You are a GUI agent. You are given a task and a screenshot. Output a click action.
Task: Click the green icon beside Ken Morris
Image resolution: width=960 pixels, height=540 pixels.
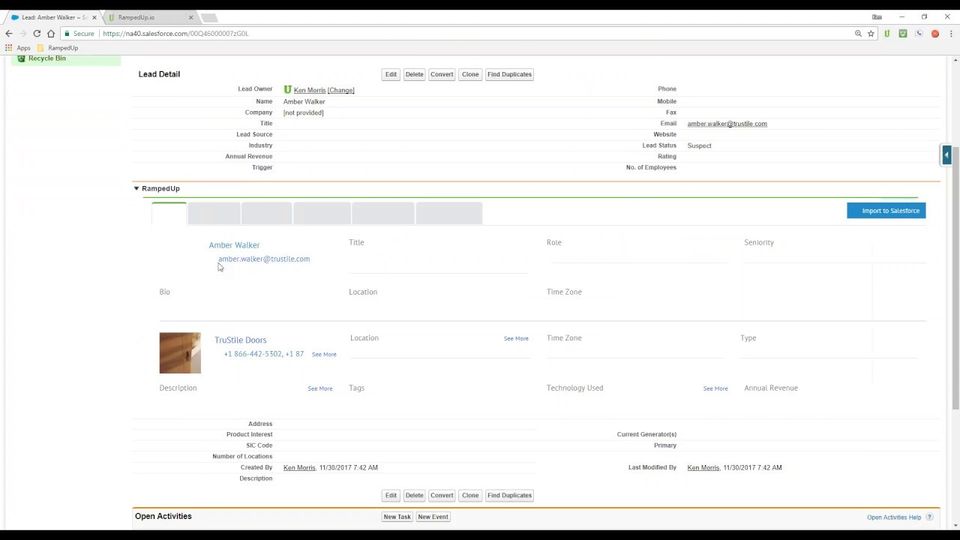pos(287,90)
